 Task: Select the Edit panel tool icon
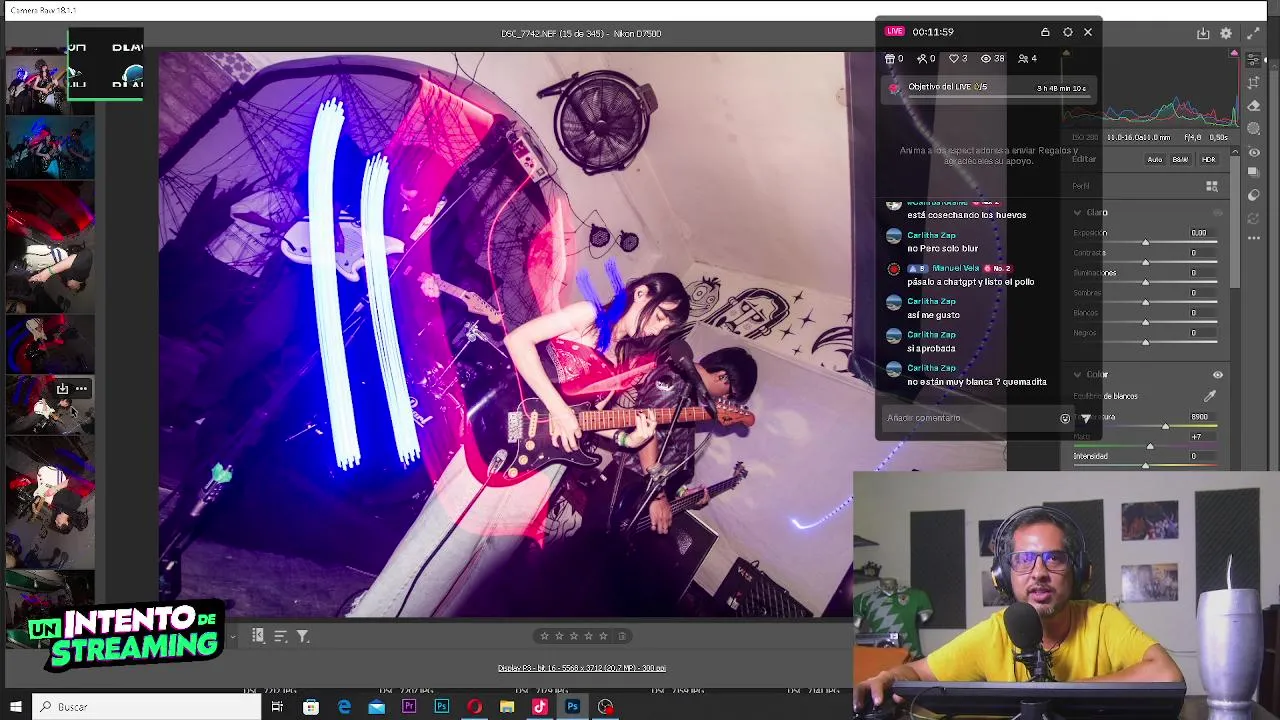click(x=1254, y=60)
